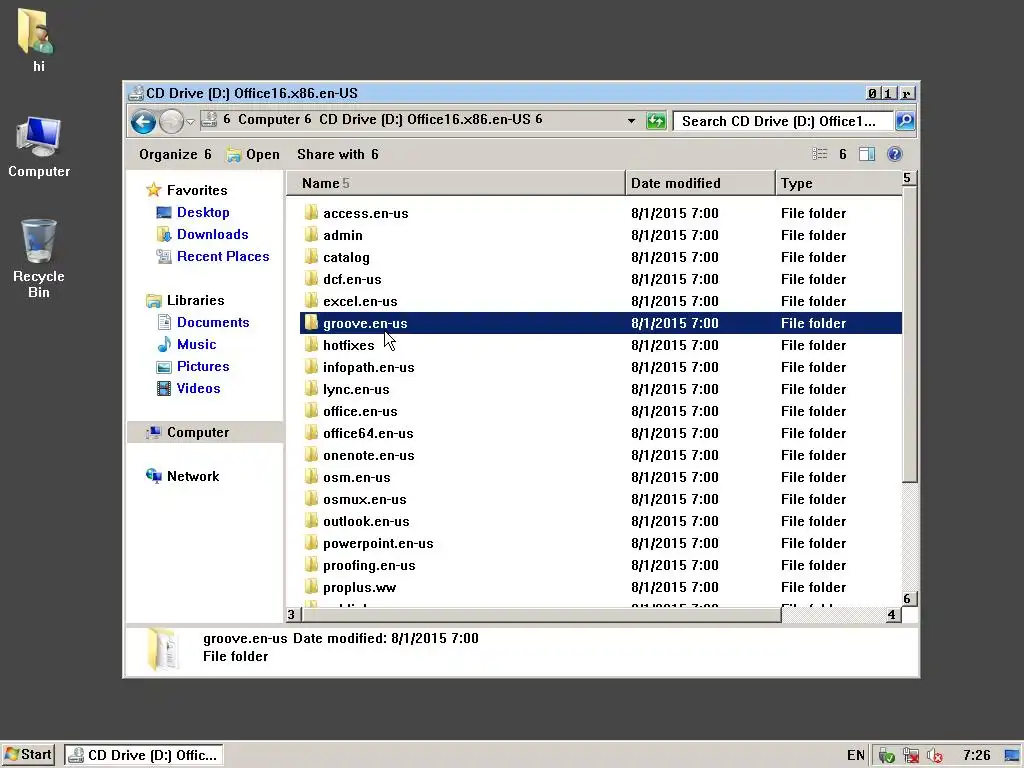Select Libraries in the navigation pane
The width and height of the screenshot is (1024, 768).
[185, 300]
